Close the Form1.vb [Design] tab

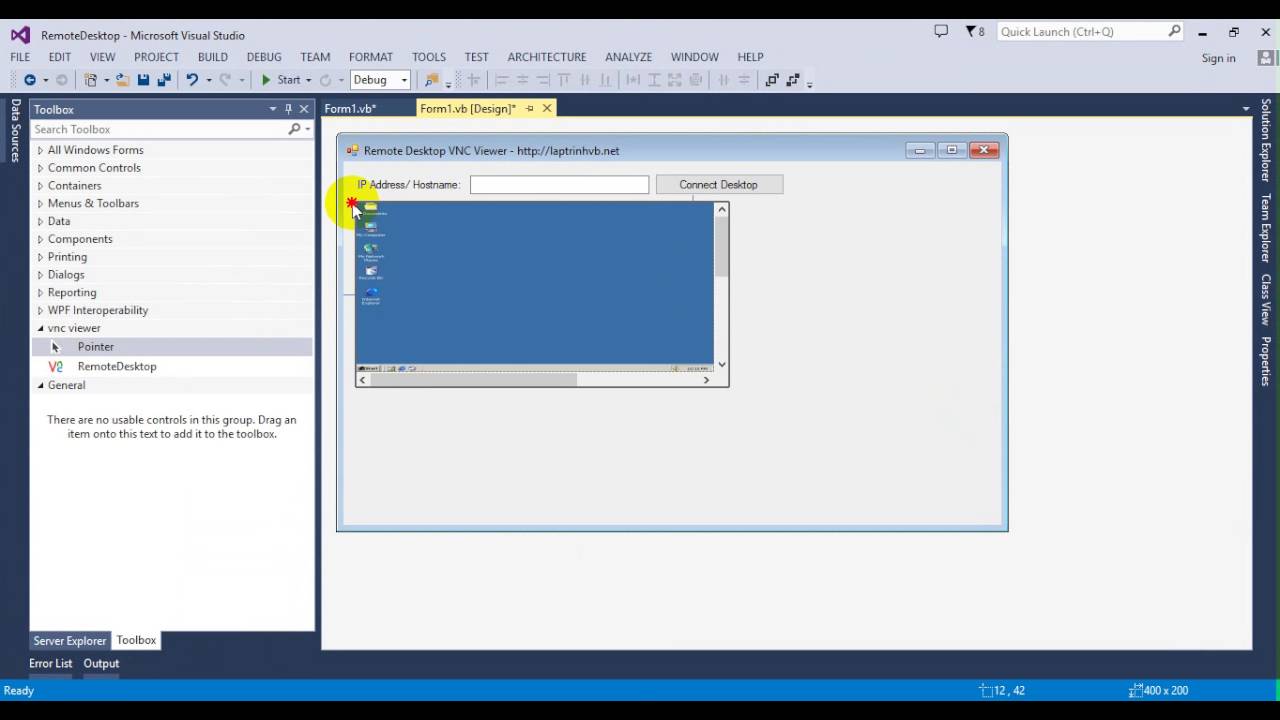(547, 108)
